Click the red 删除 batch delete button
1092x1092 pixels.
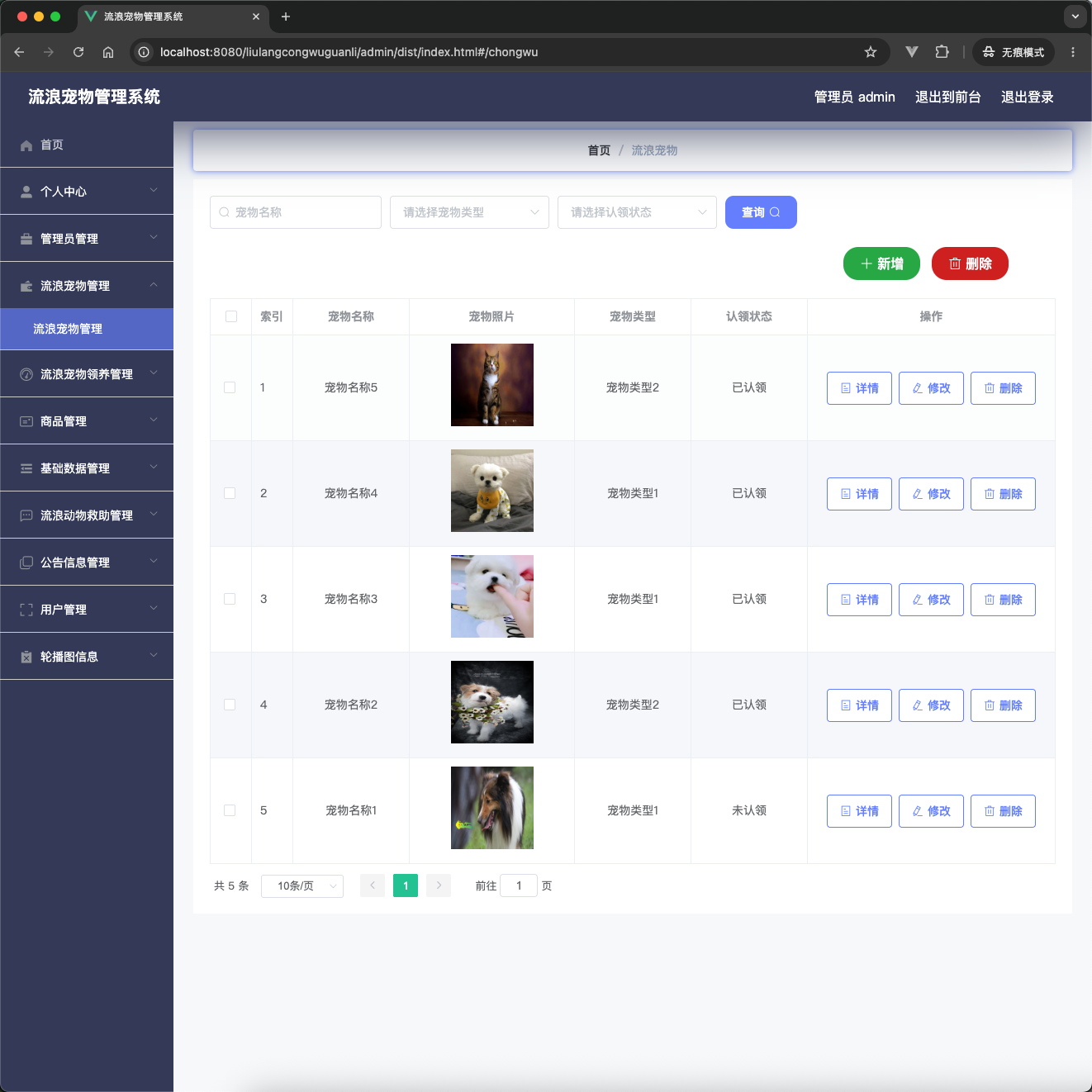click(970, 264)
